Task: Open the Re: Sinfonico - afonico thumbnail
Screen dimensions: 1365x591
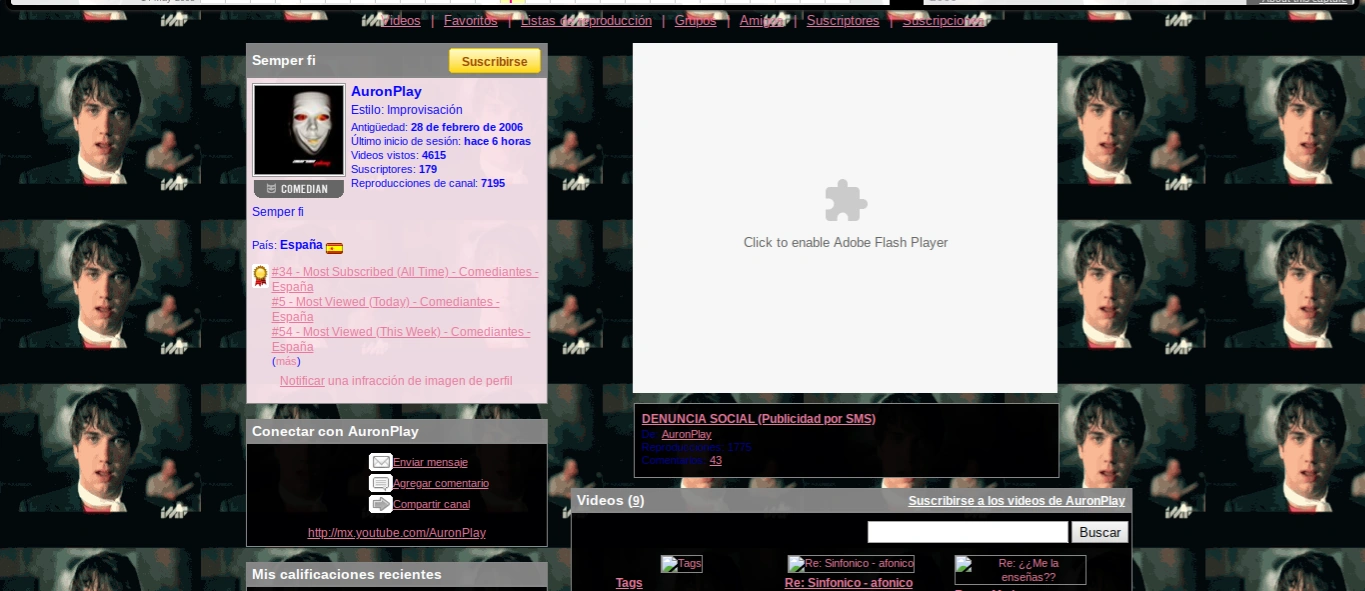Action: pos(850,564)
